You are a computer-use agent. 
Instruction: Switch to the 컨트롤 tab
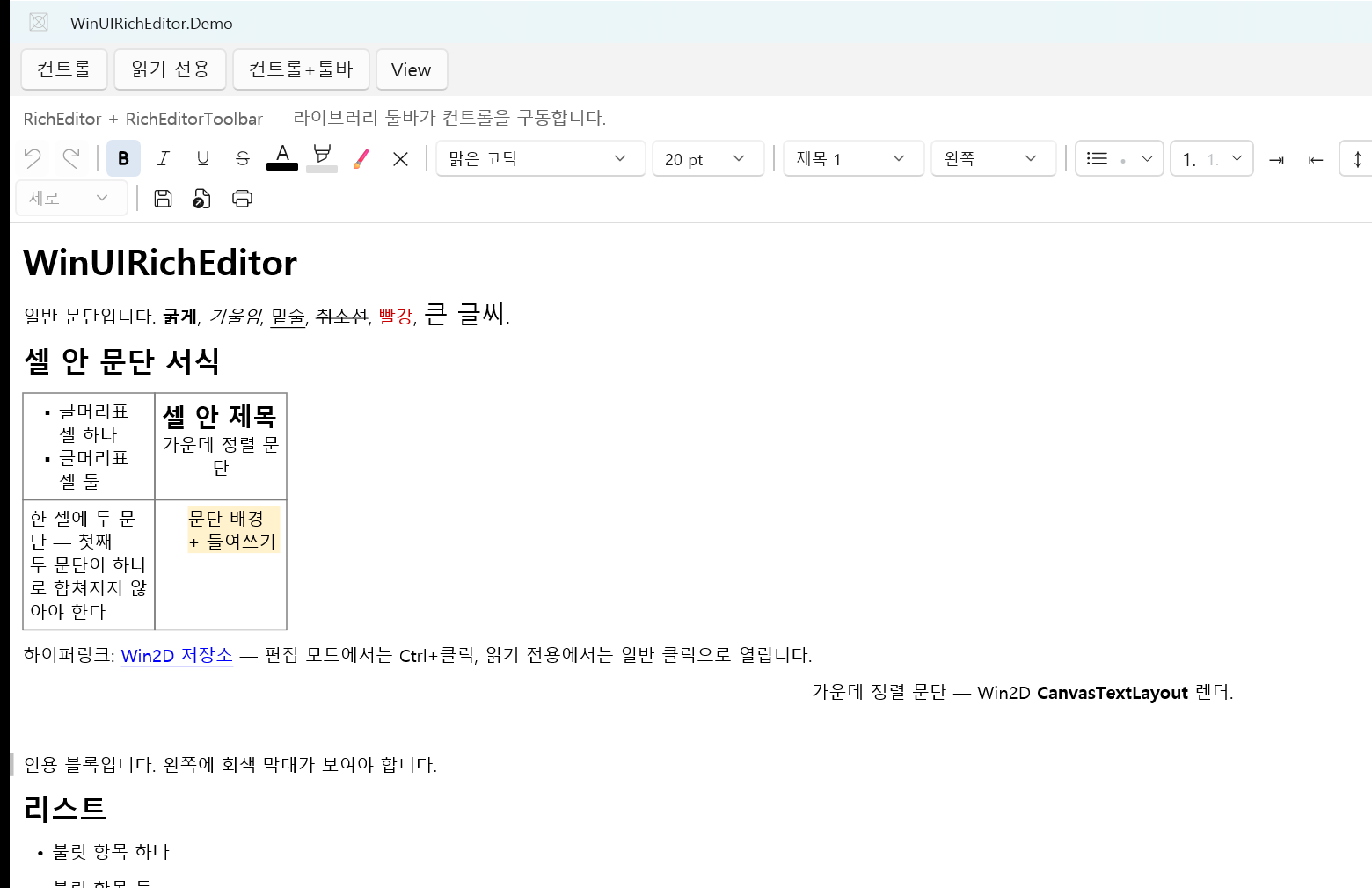pos(64,69)
